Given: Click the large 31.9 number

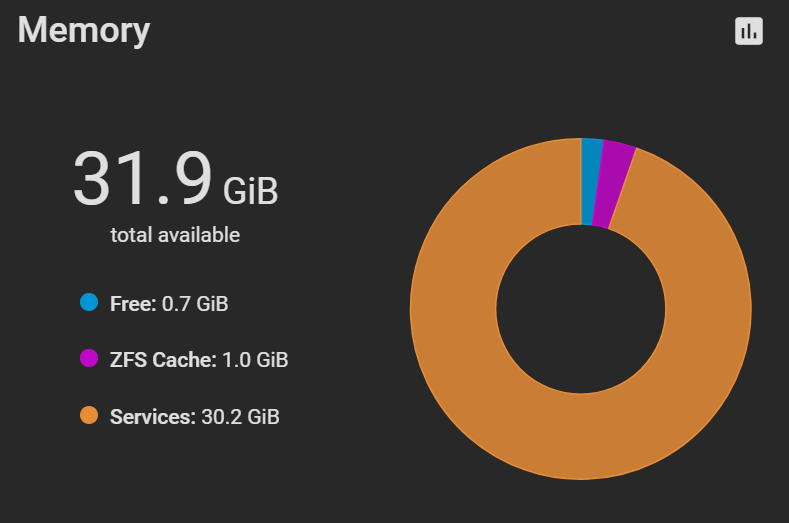Looking at the screenshot, I should tap(142, 180).
